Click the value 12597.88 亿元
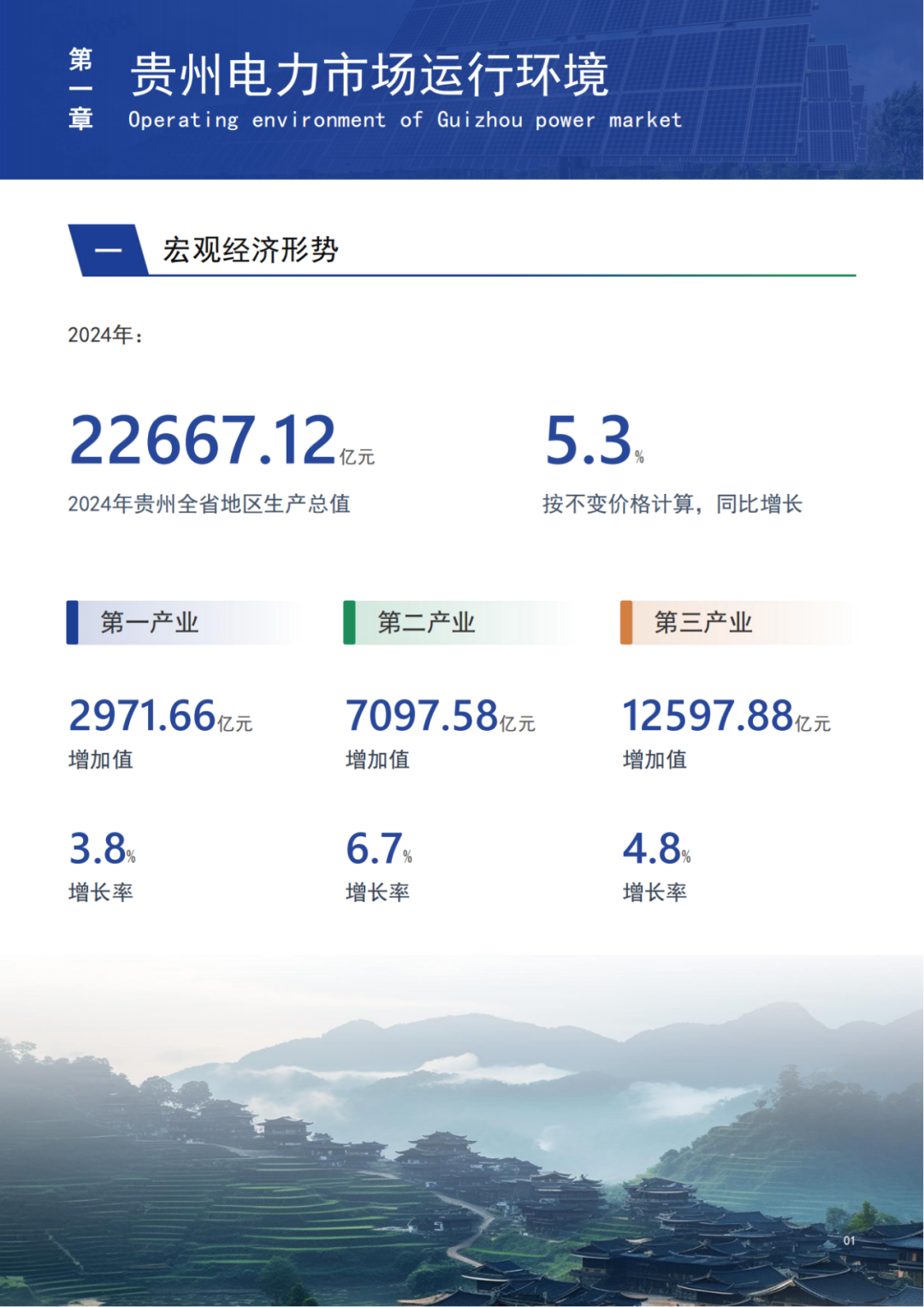 726,716
